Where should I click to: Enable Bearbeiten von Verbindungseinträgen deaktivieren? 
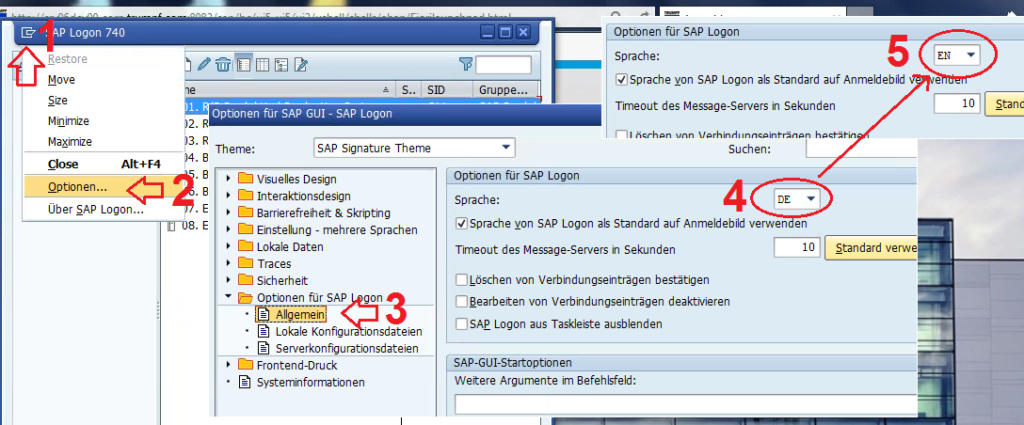[x=462, y=302]
